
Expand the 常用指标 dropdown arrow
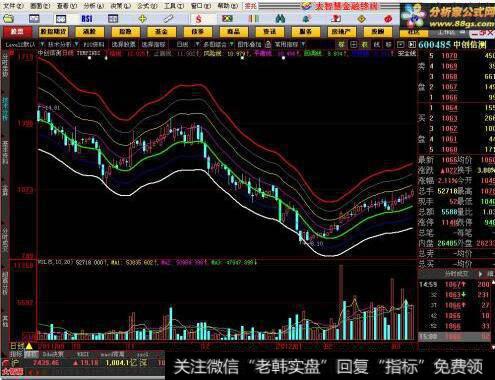point(303,44)
